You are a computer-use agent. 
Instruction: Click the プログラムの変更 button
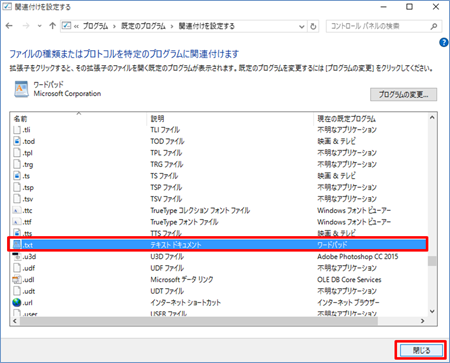pyautogui.click(x=403, y=95)
